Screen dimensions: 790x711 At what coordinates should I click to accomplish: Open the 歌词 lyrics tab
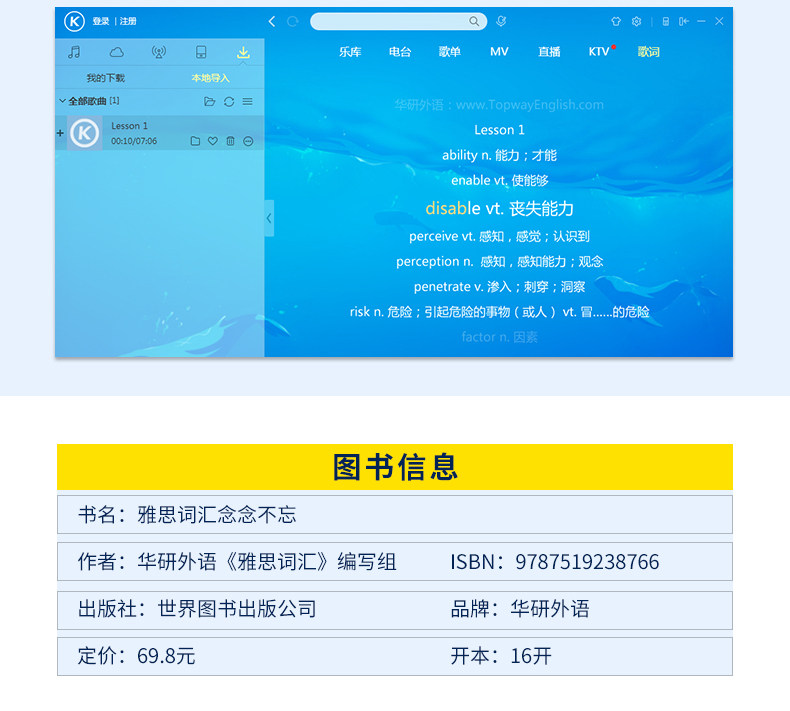(648, 51)
